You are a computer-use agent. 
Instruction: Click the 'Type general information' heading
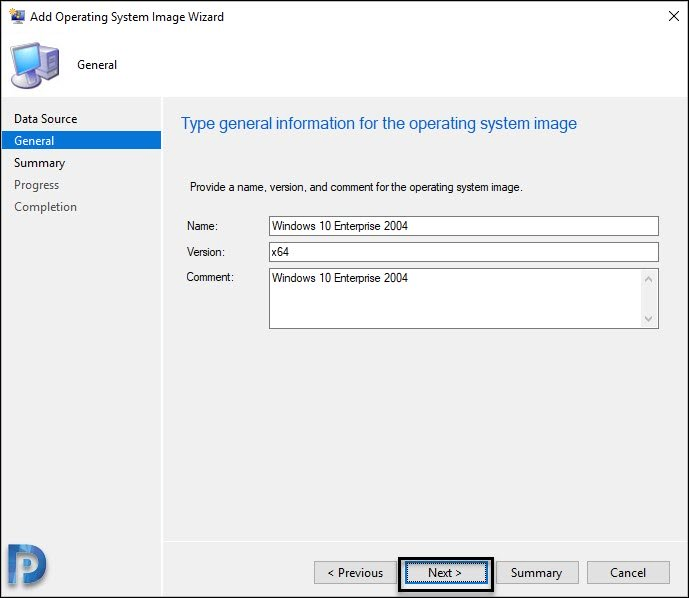pos(379,124)
